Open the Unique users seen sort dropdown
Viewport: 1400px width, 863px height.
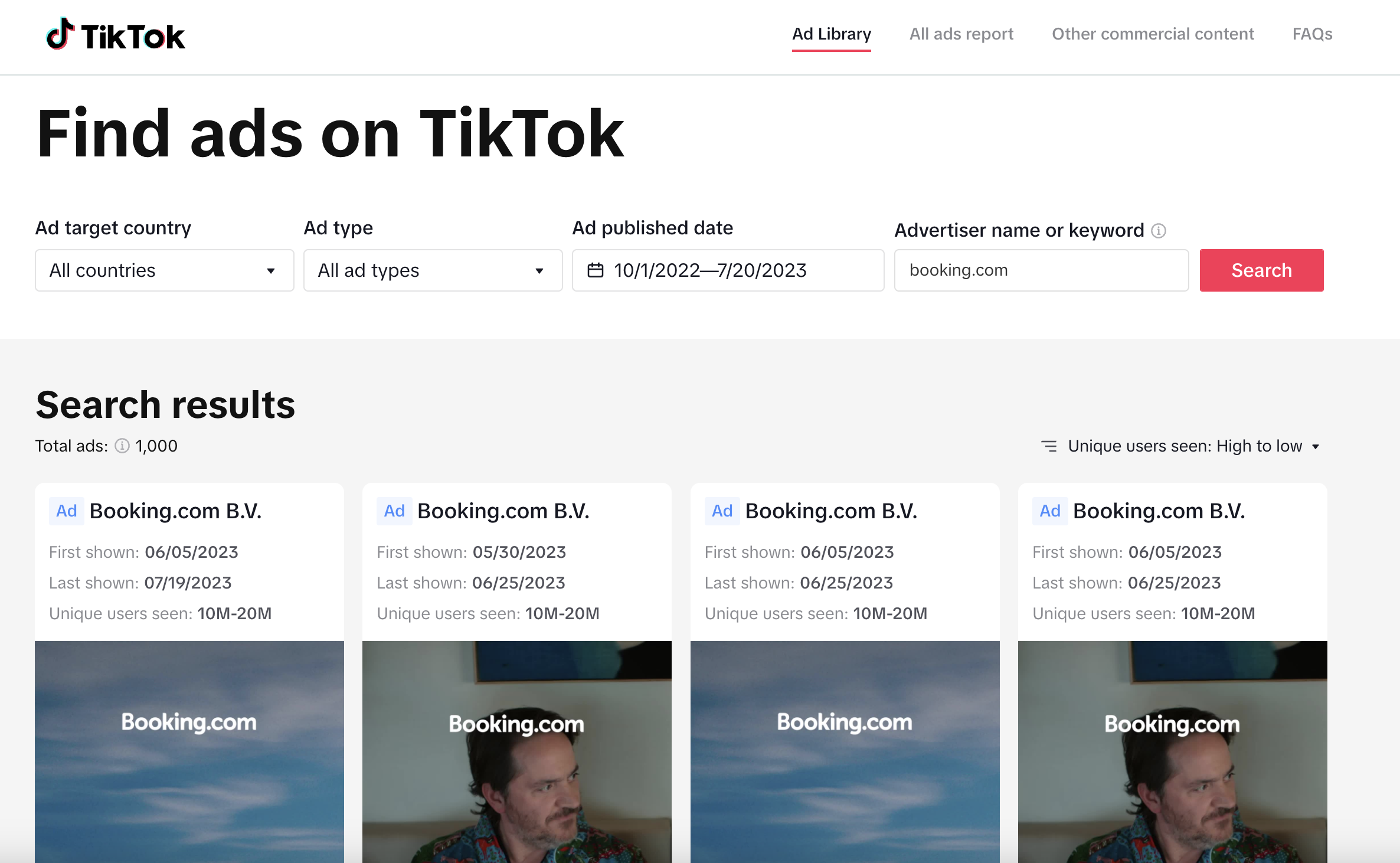coord(1182,446)
